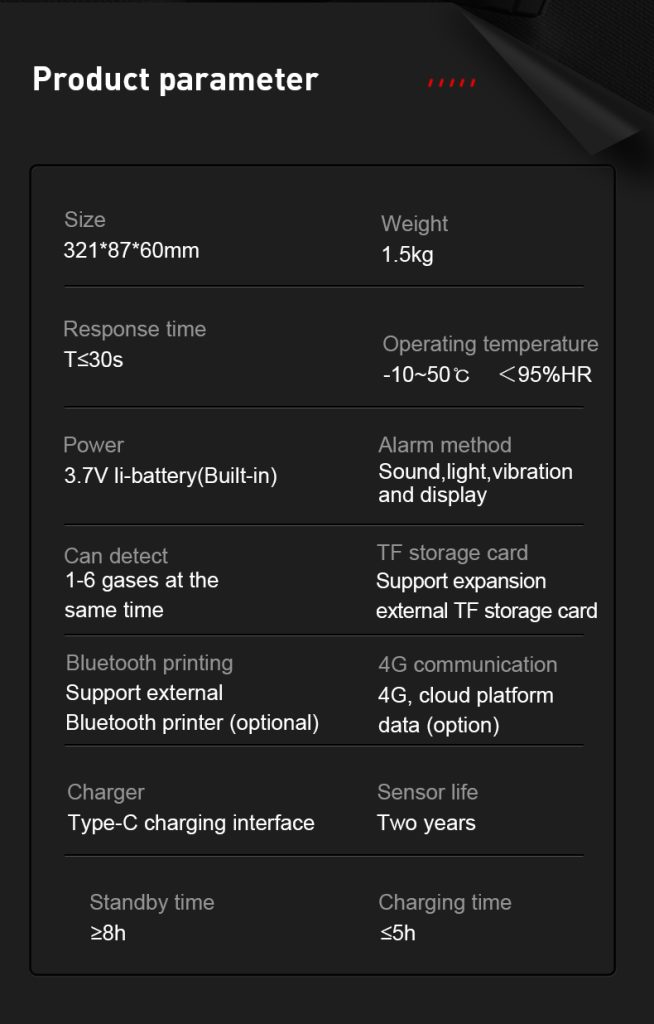The height and width of the screenshot is (1024, 654).
Task: Click the T≤30s response value
Action: (x=93, y=360)
